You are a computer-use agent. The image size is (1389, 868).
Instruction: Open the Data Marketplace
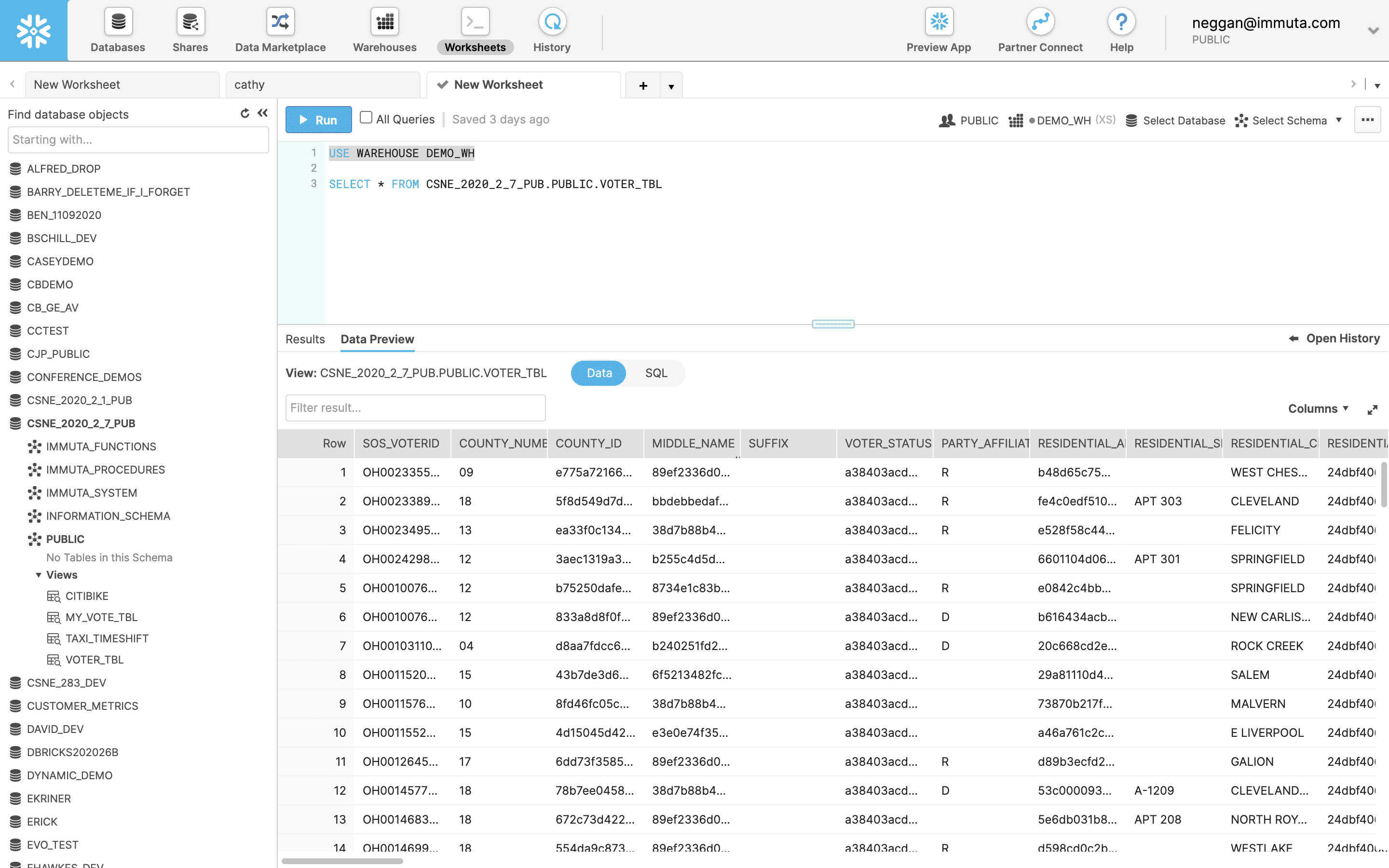(x=280, y=30)
